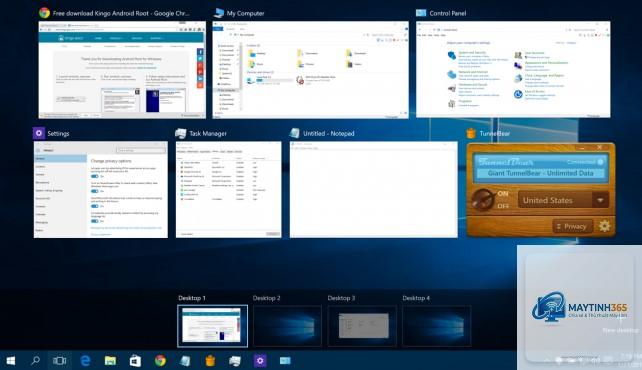Open TunnelBear settings gear icon

point(604,226)
